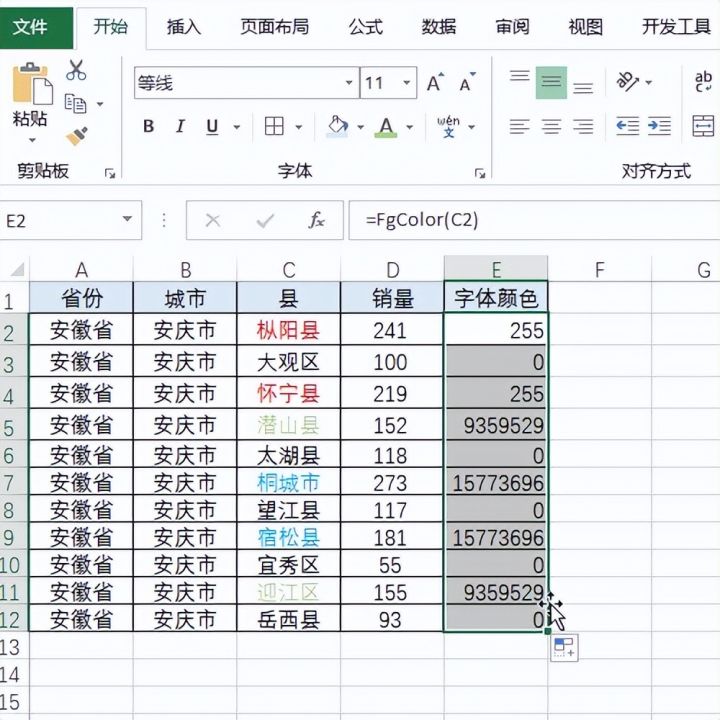The height and width of the screenshot is (720, 720).
Task: Click the Fill Color bucket icon
Action: click(338, 126)
